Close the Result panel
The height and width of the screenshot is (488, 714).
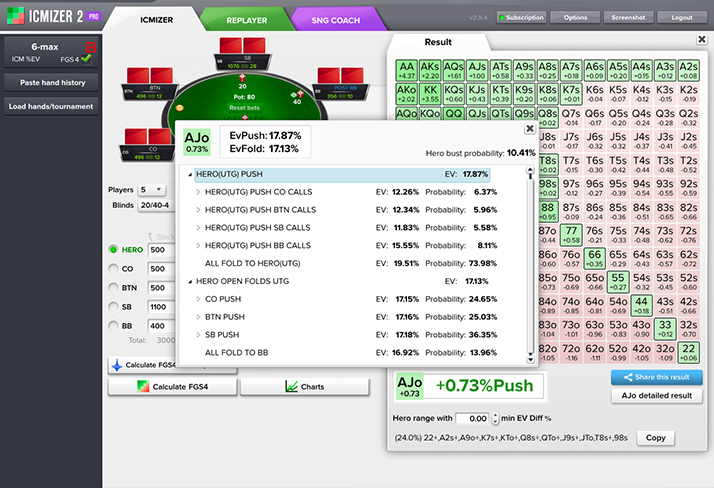click(x=702, y=40)
